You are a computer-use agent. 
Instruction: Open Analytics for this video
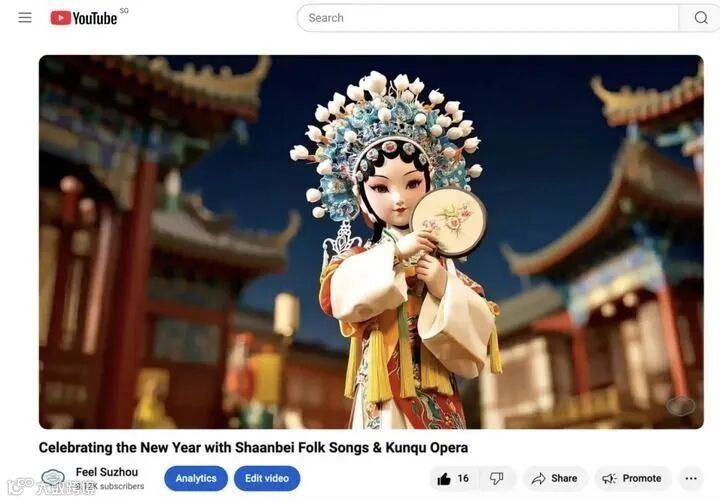click(196, 479)
